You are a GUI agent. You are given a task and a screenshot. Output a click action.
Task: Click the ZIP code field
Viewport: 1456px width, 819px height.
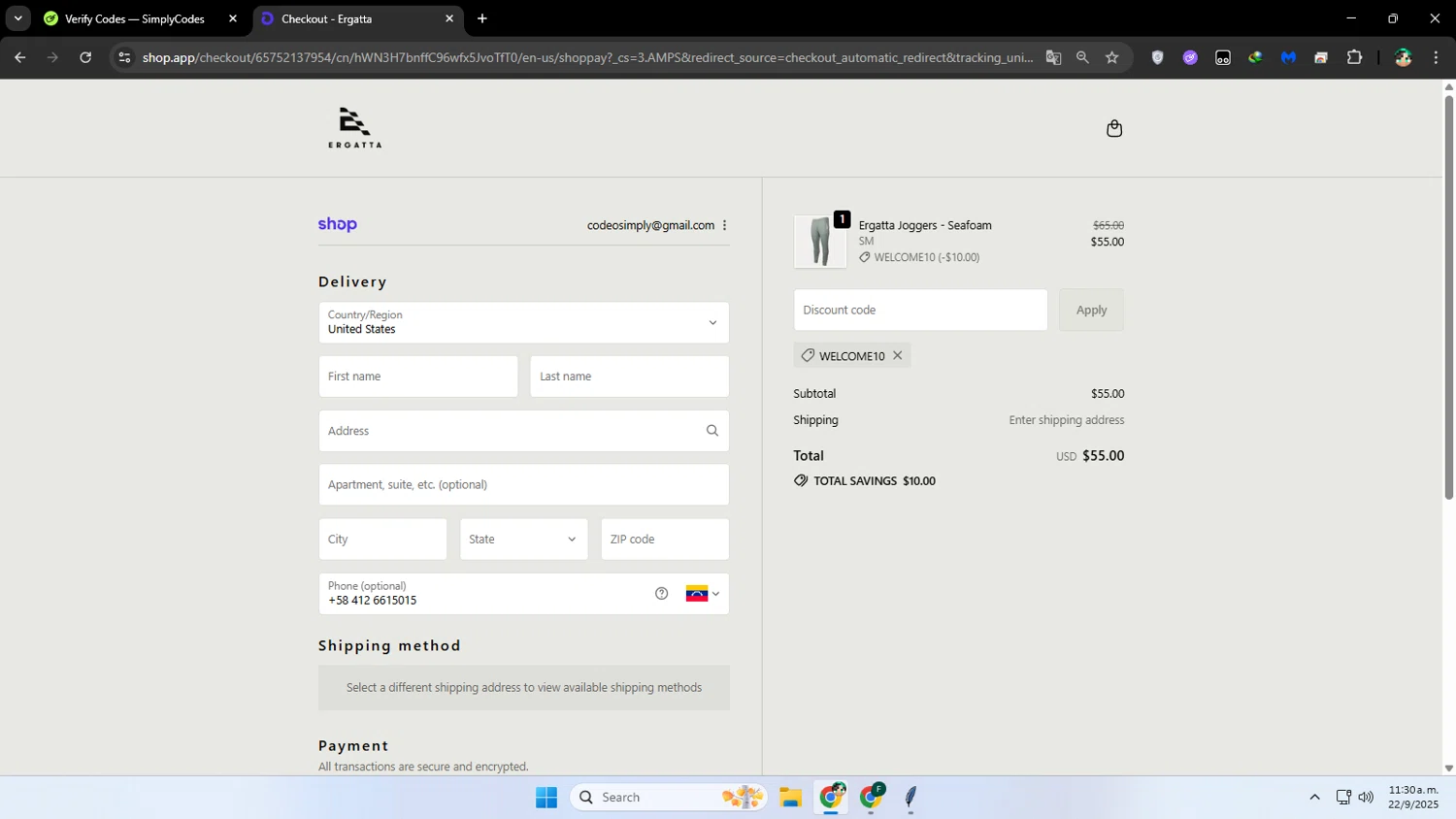[x=665, y=540]
